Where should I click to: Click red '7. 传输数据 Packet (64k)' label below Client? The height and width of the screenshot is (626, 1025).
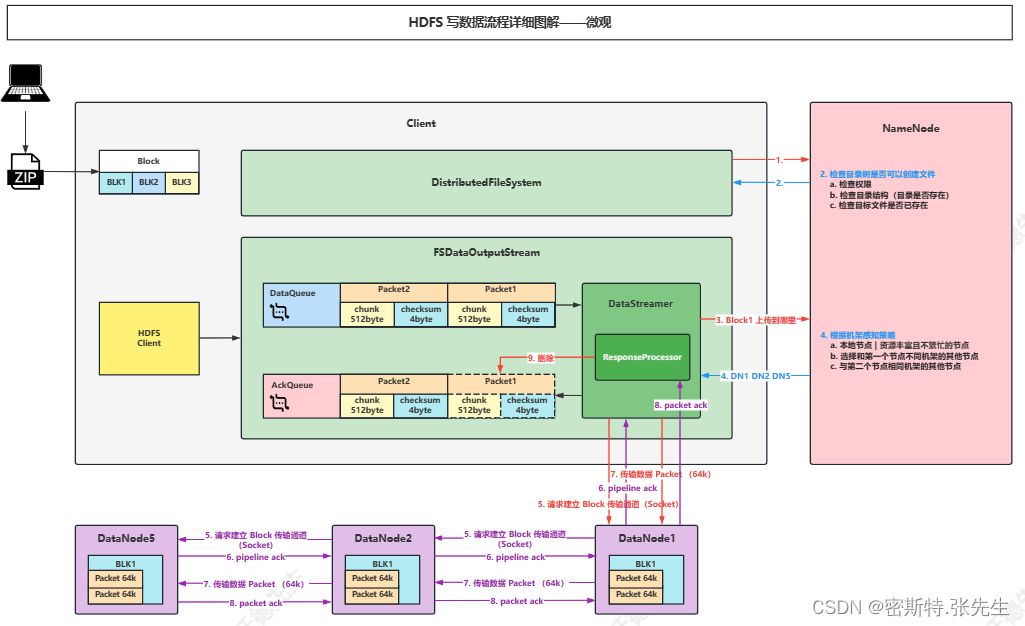point(660,474)
